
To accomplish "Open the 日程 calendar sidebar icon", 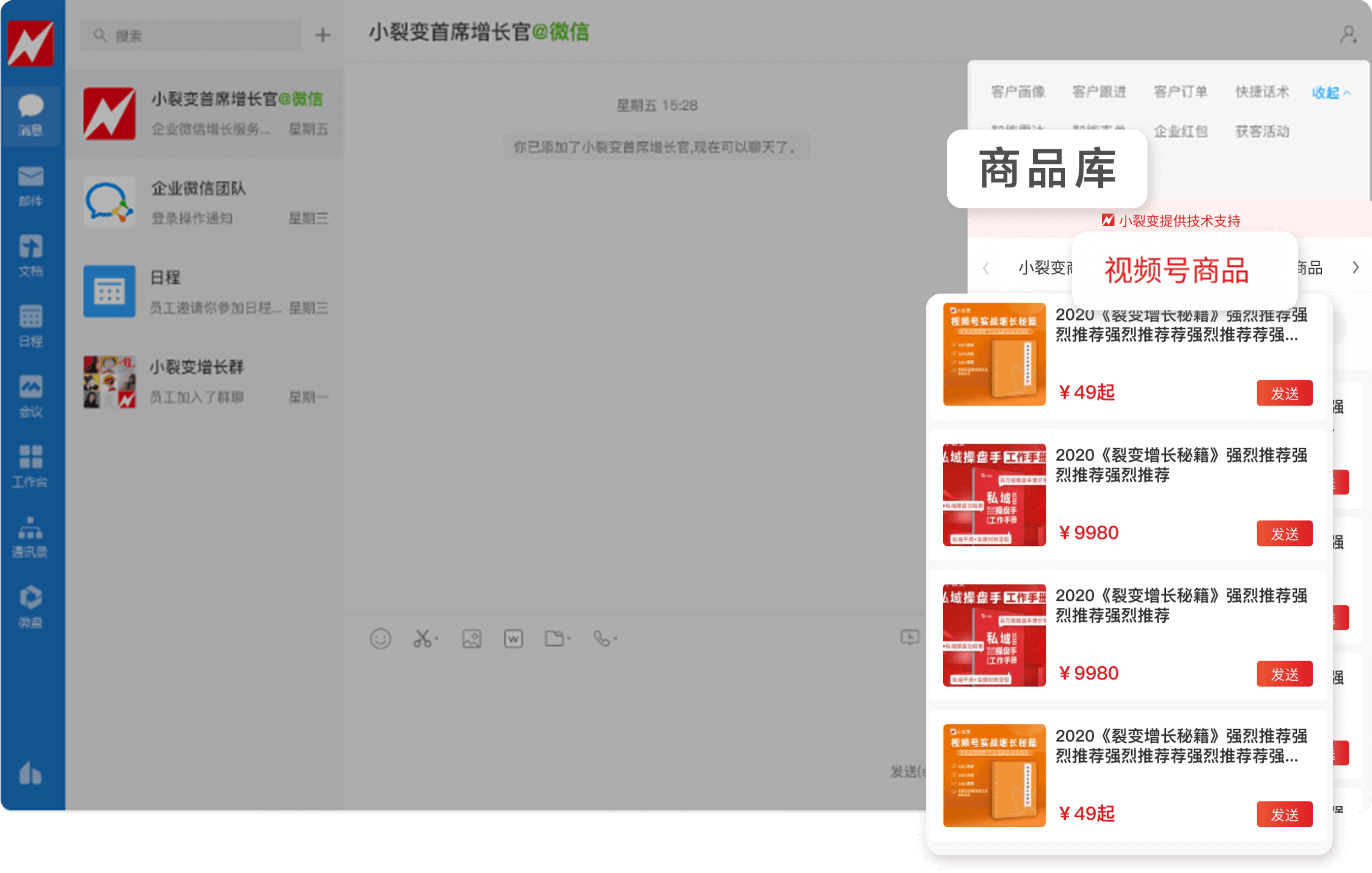I will tap(31, 326).
